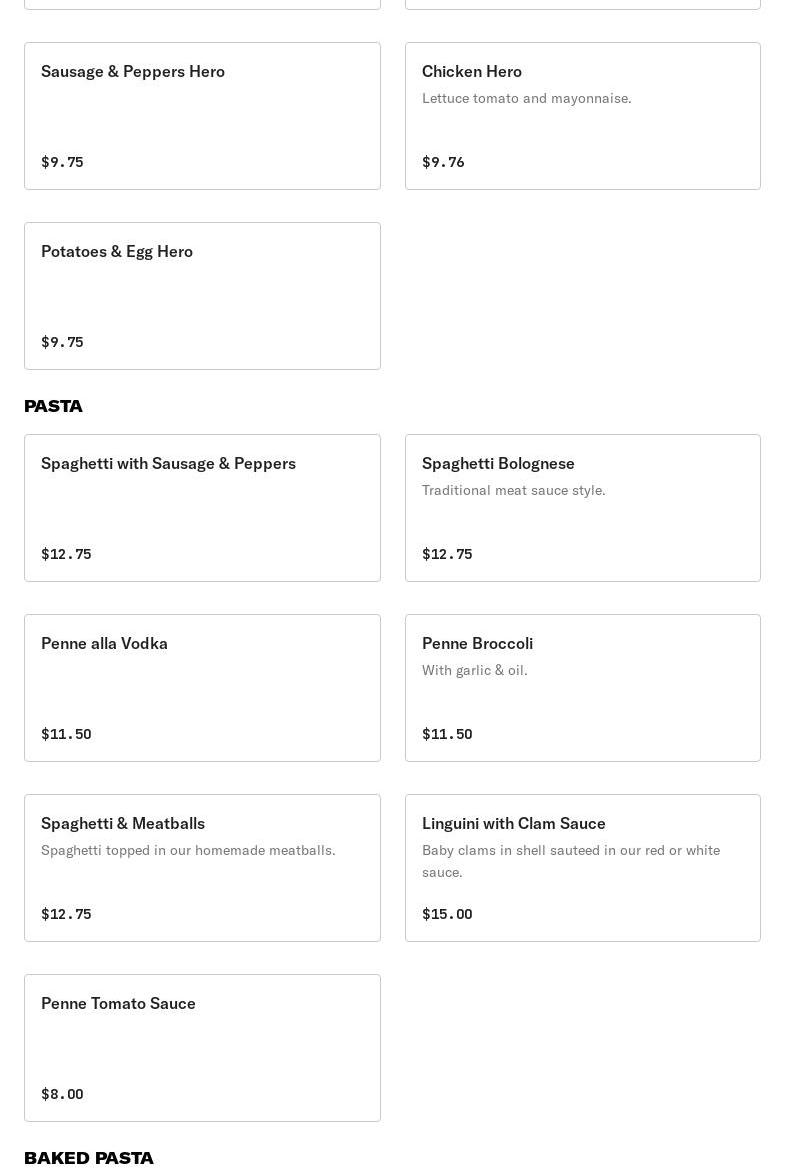Click the homemade meatballs description text
Image resolution: width=785 pixels, height=1173 pixels.
[x=188, y=850]
